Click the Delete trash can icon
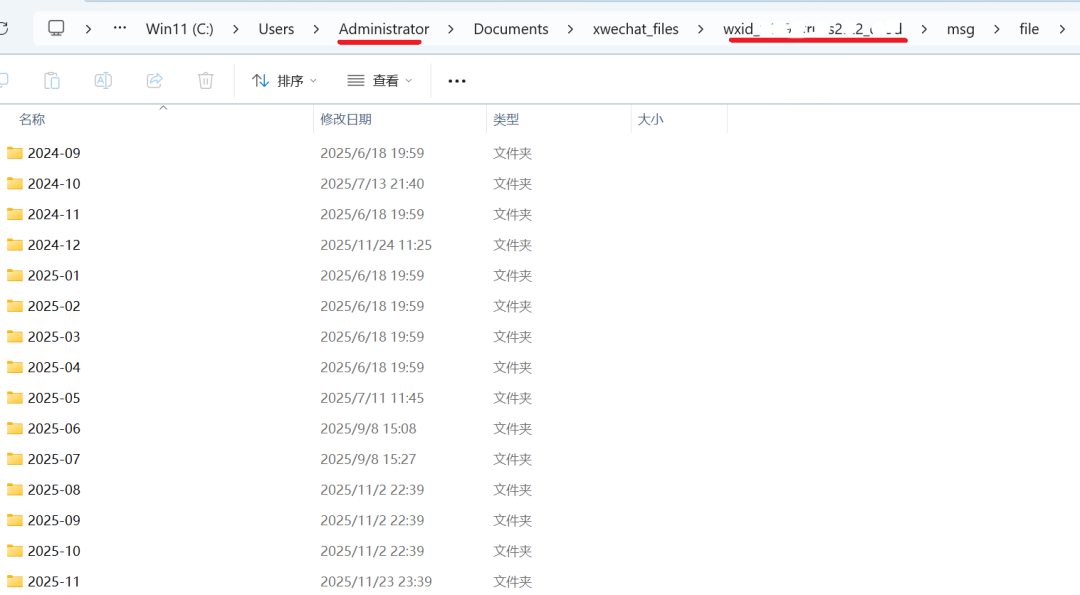Viewport: 1080px width, 595px height. tap(205, 81)
